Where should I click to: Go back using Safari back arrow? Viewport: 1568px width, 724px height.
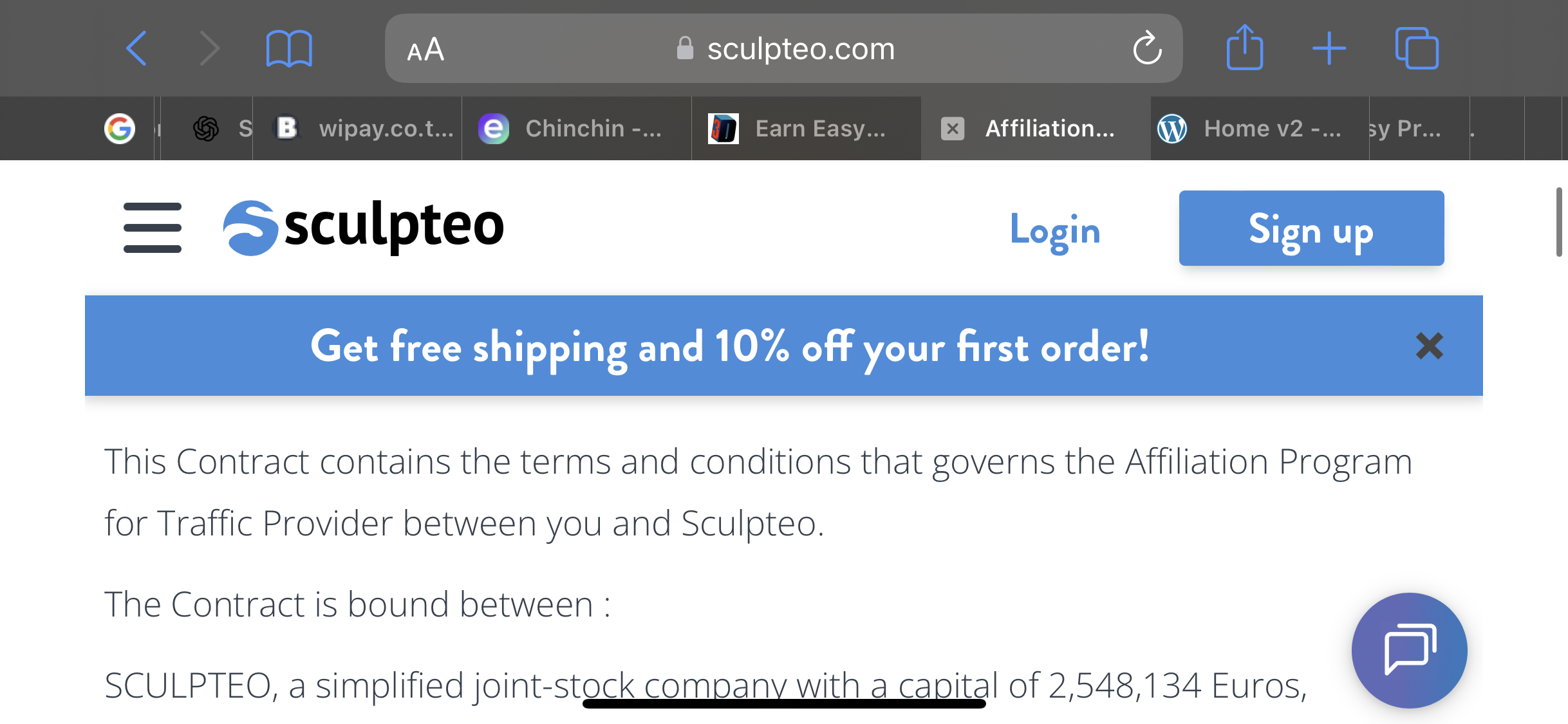point(136,48)
